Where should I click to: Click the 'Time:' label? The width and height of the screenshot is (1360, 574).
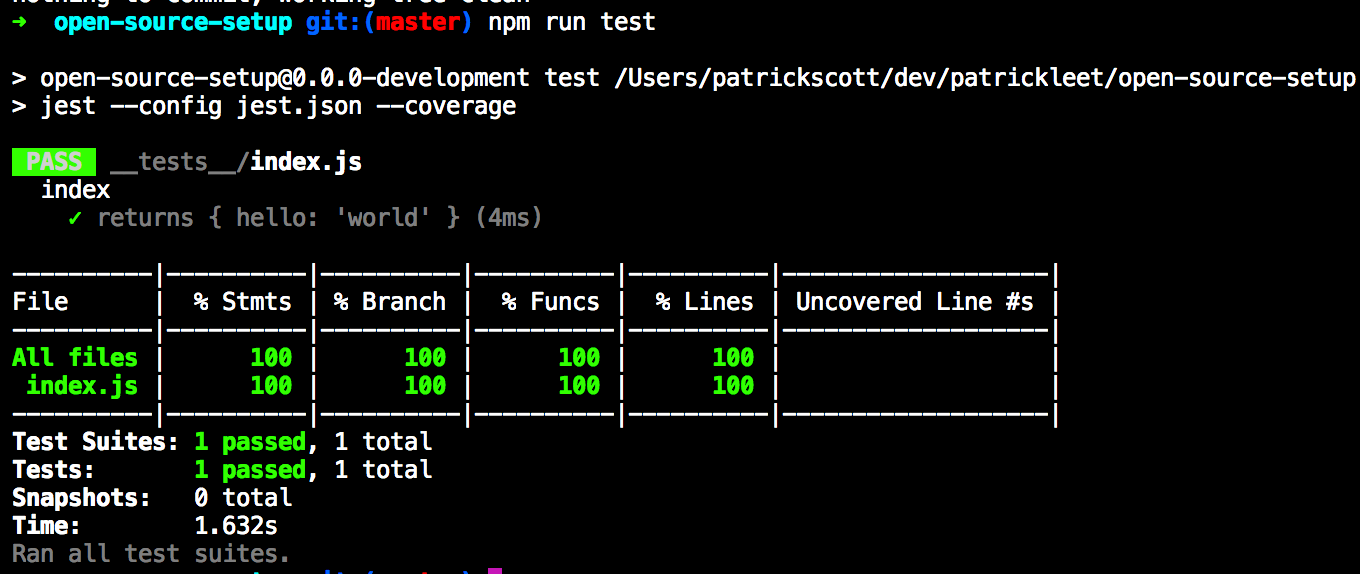pos(47,526)
